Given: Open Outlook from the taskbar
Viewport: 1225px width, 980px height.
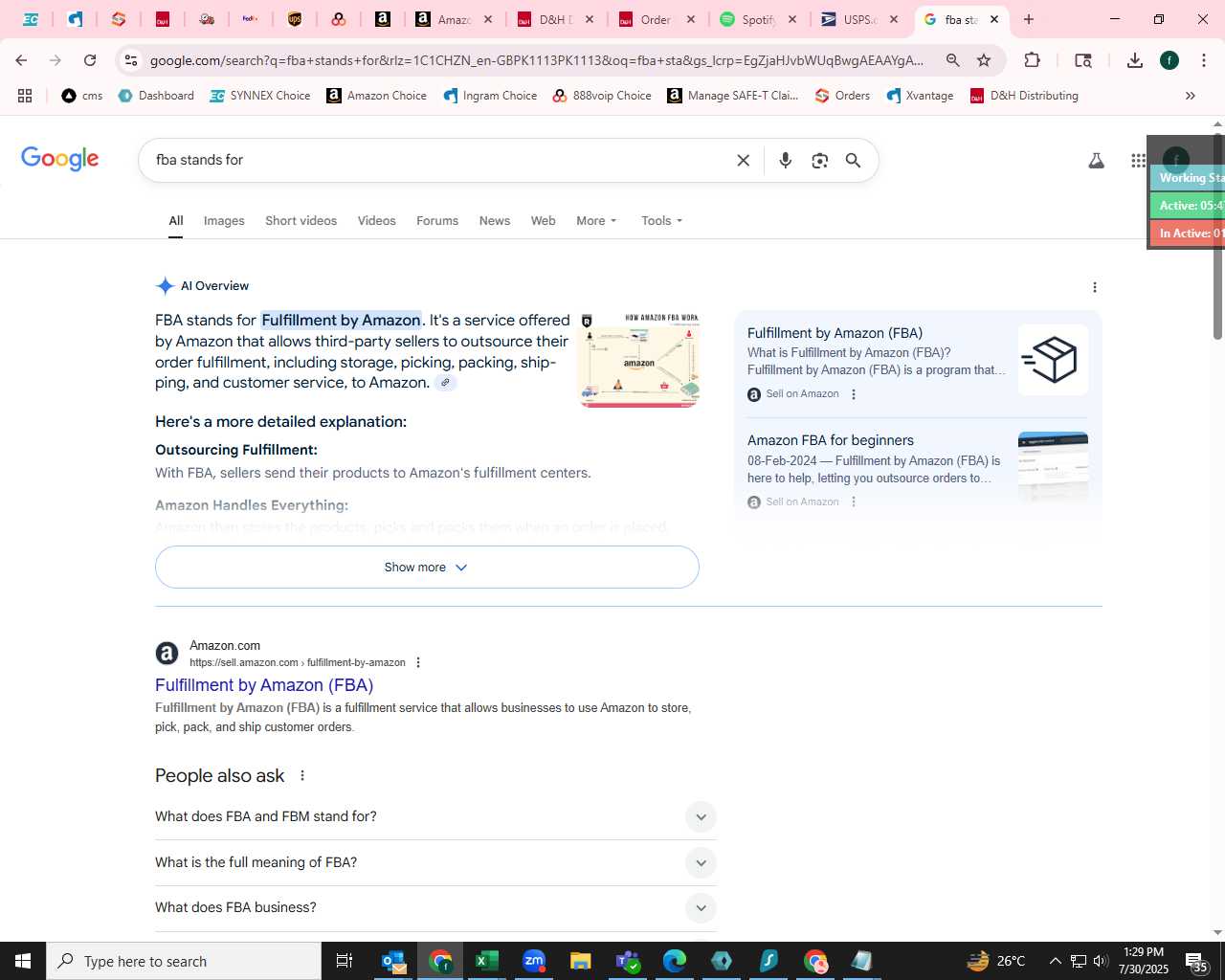Looking at the screenshot, I should coord(393,961).
